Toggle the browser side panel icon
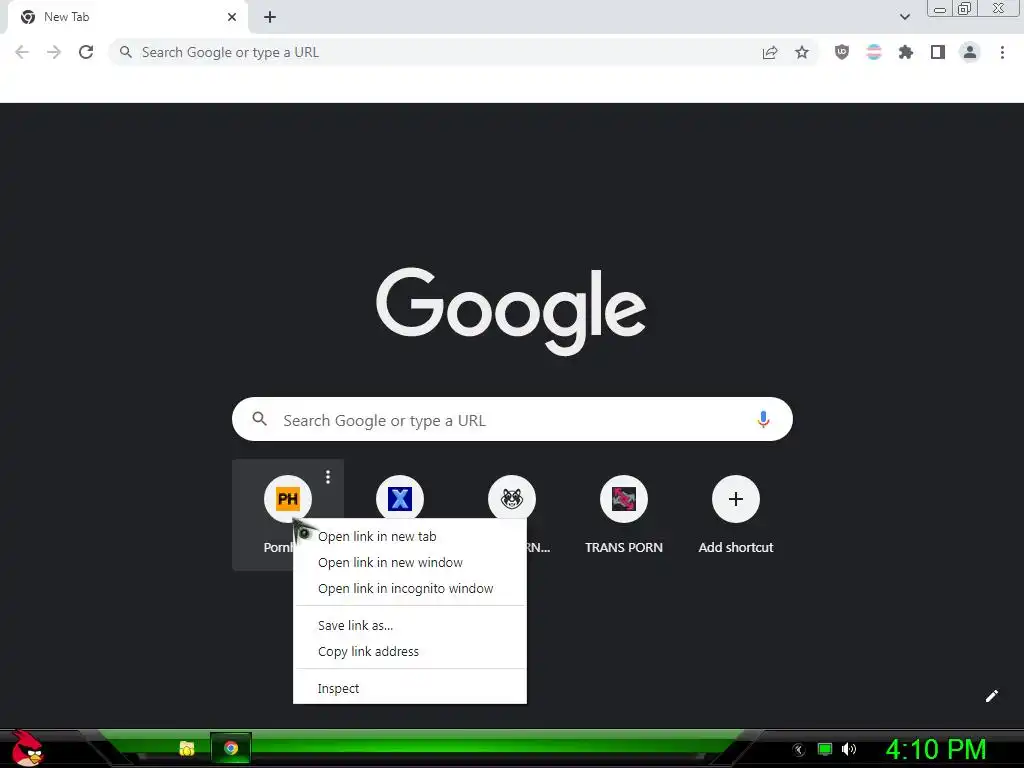Screen dimensions: 1024x768 coord(938,52)
